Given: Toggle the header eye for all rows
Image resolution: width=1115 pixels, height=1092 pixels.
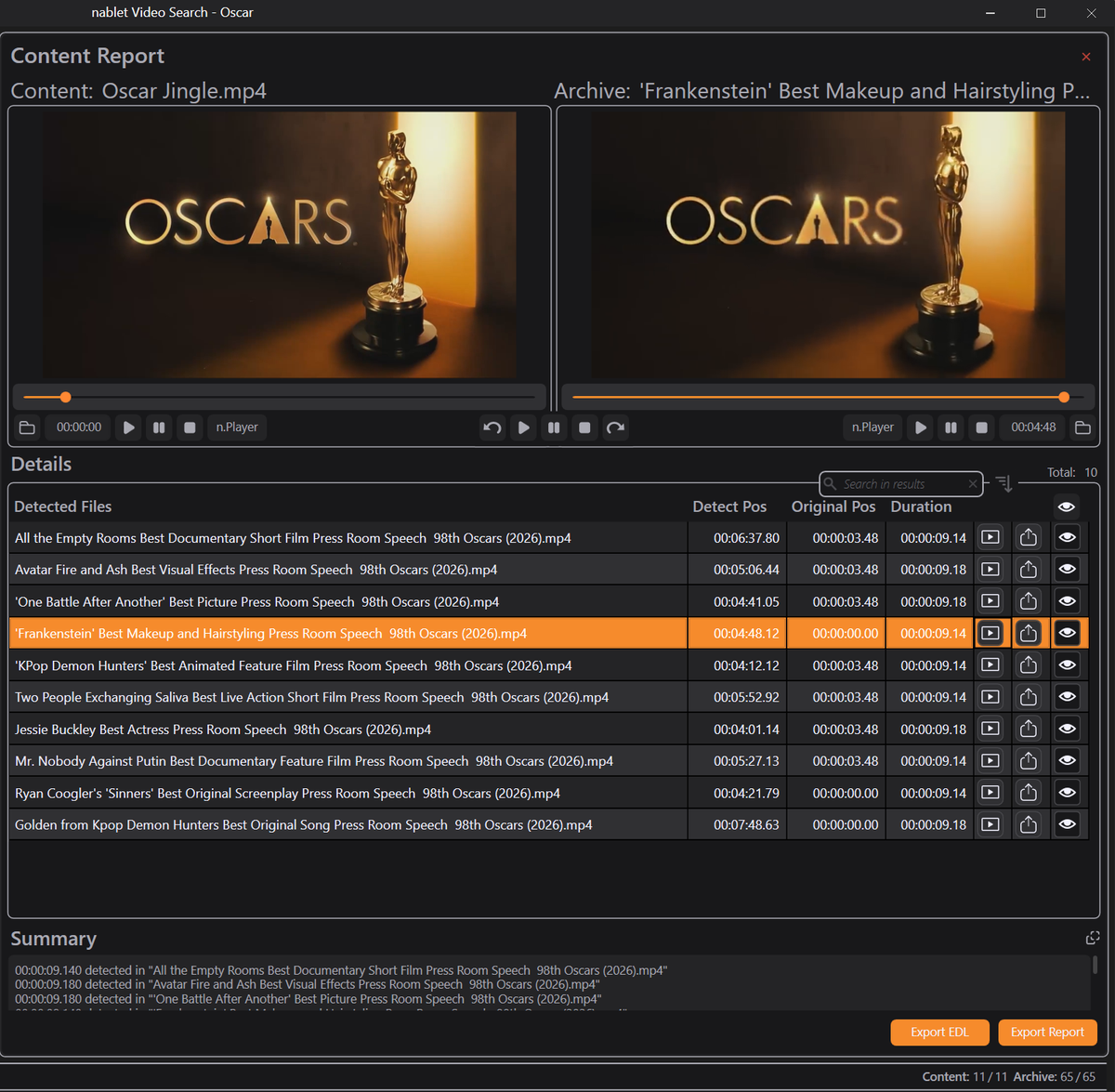Looking at the screenshot, I should pyautogui.click(x=1067, y=507).
